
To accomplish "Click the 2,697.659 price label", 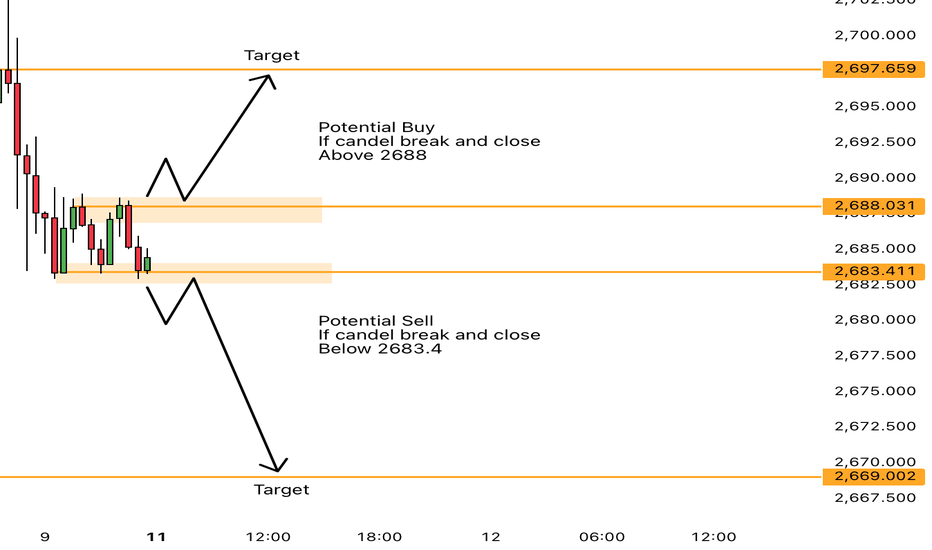I will (874, 69).
